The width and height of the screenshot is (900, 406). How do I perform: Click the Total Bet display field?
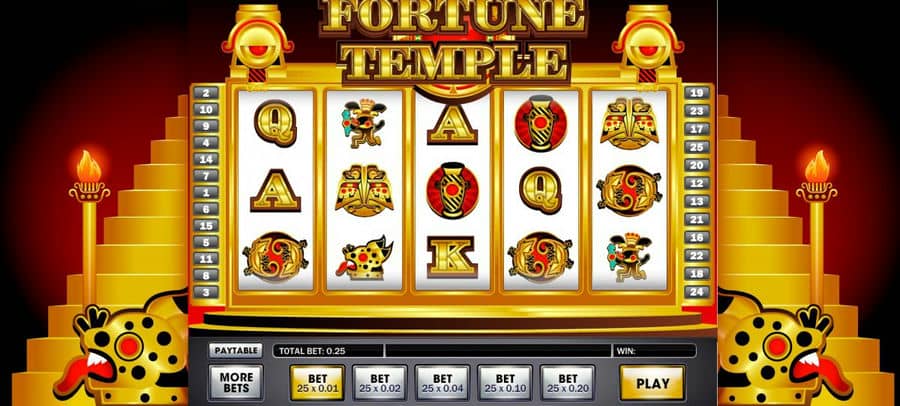click(328, 350)
